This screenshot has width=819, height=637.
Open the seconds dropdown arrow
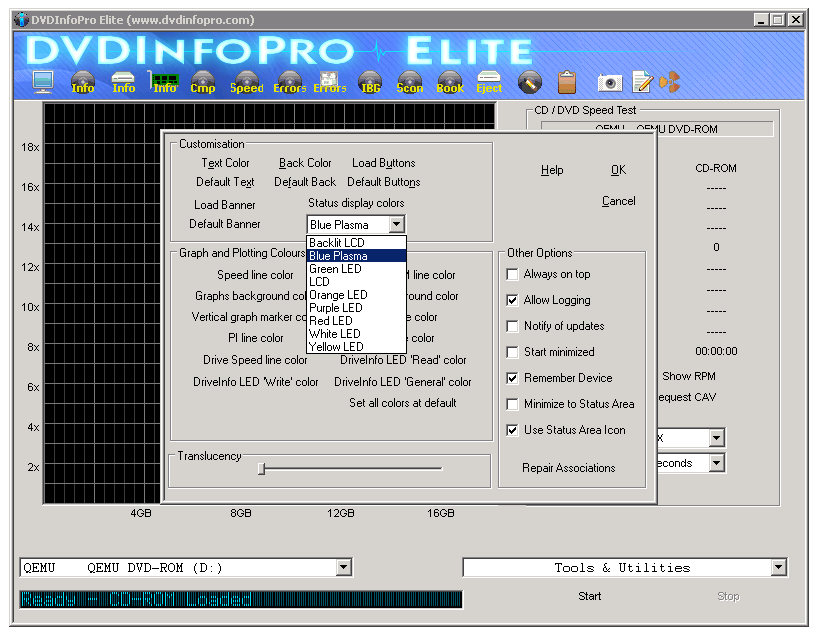tap(717, 463)
